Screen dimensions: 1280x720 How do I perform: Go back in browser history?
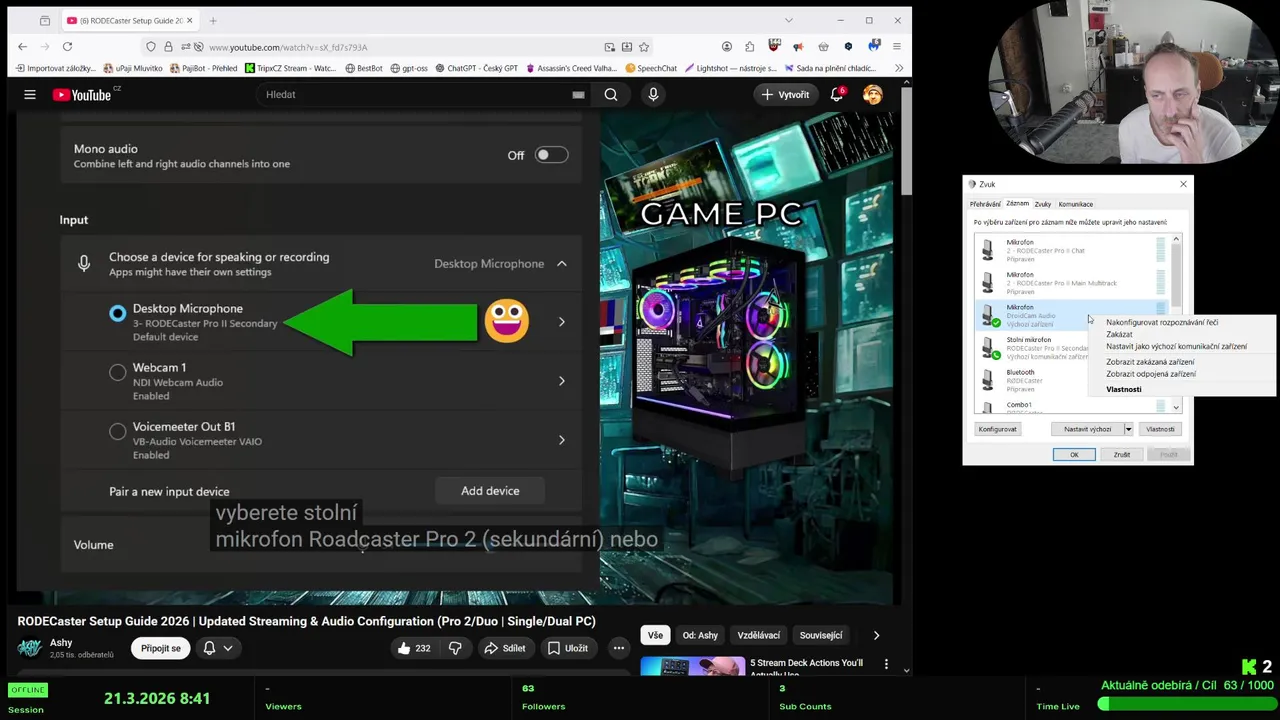click(x=23, y=47)
